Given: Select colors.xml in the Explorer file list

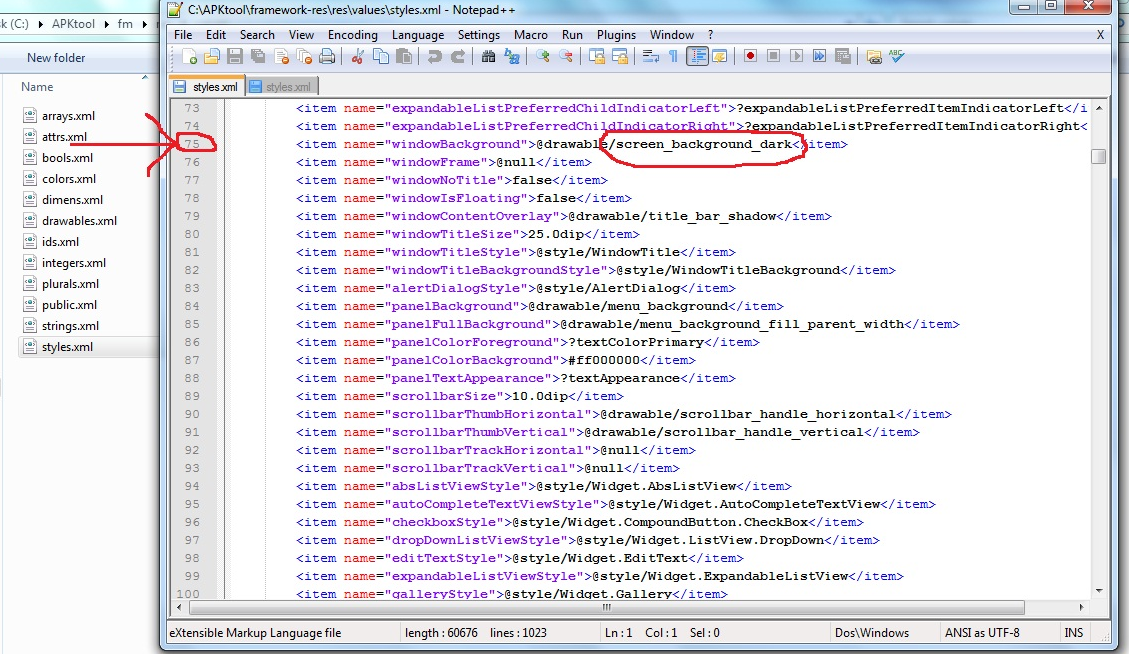Looking at the screenshot, I should 68,179.
